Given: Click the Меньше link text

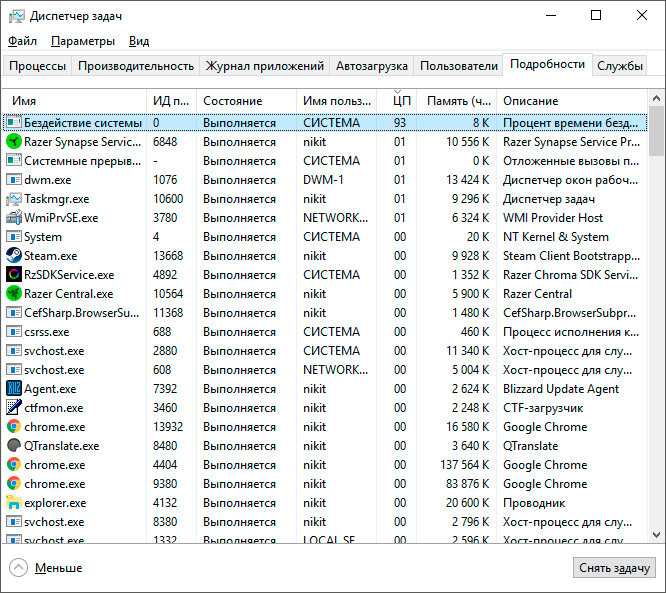Looking at the screenshot, I should click(x=59, y=568).
